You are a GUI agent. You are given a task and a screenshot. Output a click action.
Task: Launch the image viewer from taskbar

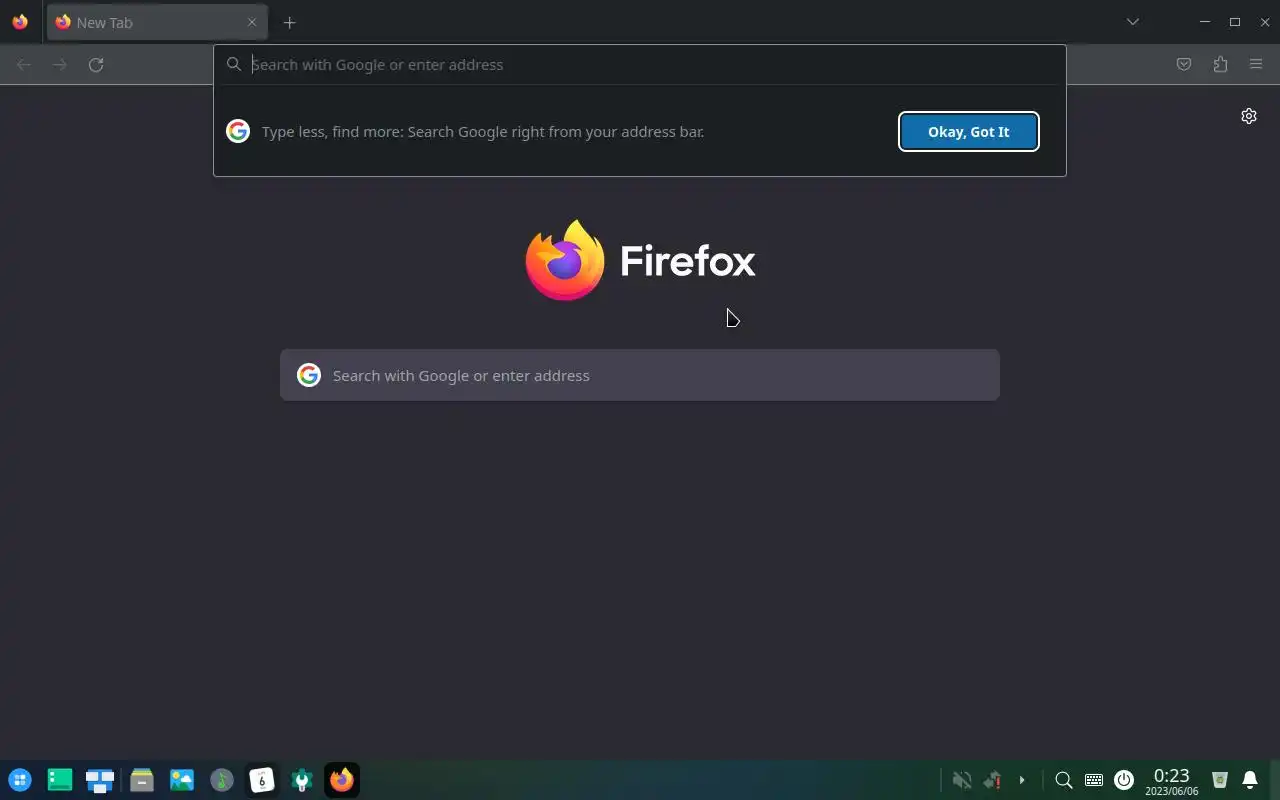(181, 780)
